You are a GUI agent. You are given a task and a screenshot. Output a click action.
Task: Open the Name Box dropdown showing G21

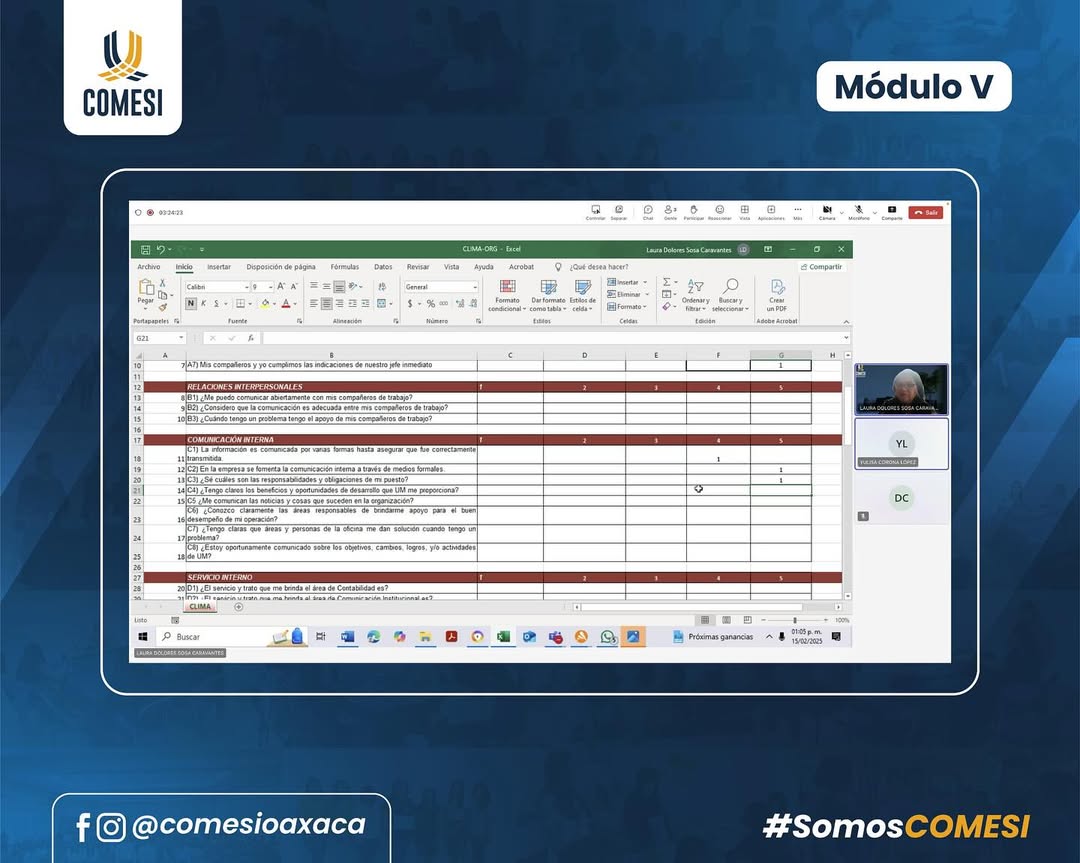tap(181, 338)
